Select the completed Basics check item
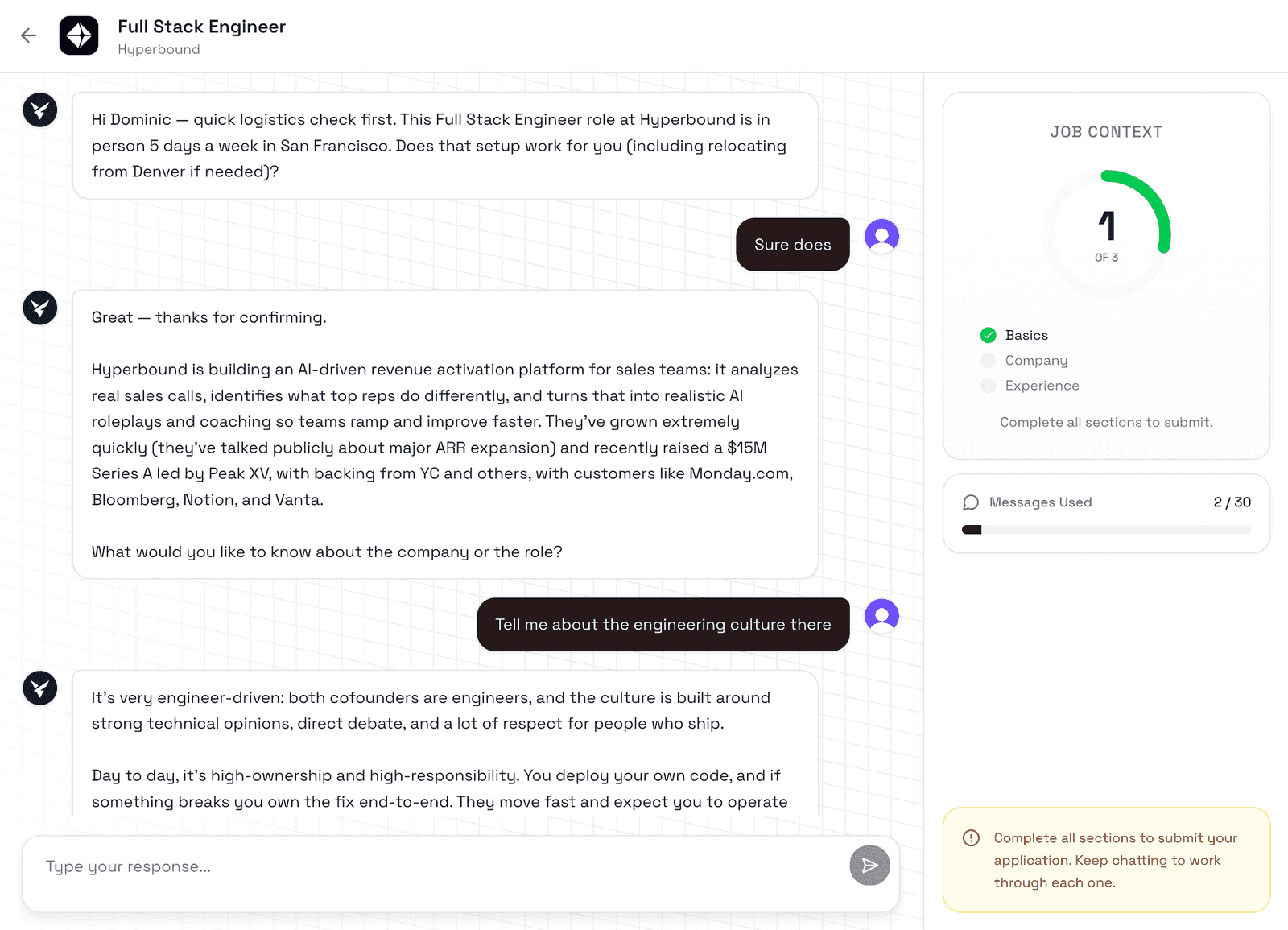 1014,335
